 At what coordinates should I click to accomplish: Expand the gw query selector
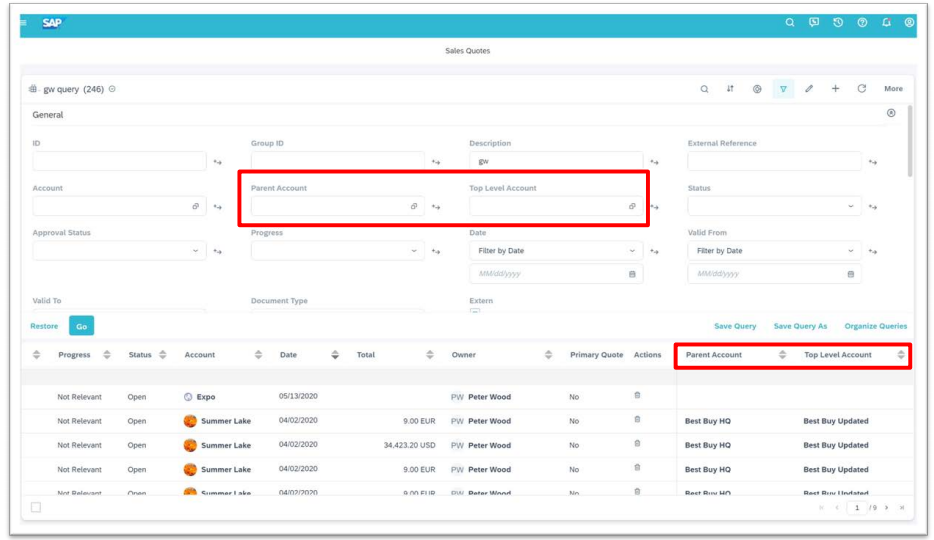pyautogui.click(x=112, y=89)
